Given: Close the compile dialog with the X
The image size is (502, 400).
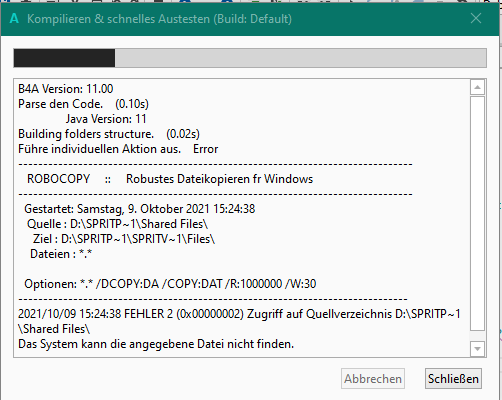Looking at the screenshot, I should point(476,18).
